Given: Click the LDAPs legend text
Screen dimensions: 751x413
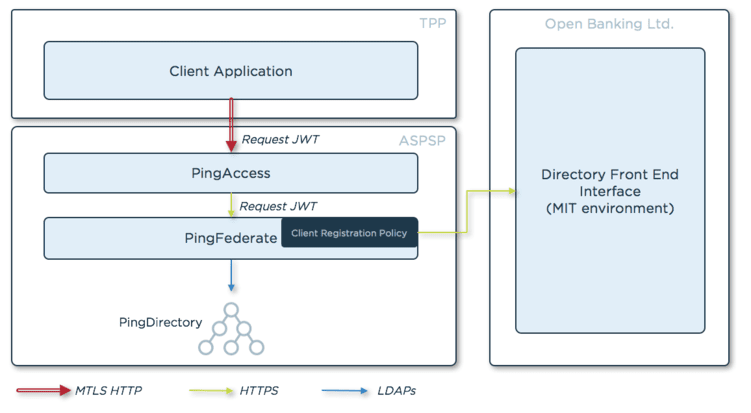Looking at the screenshot, I should 397,390.
